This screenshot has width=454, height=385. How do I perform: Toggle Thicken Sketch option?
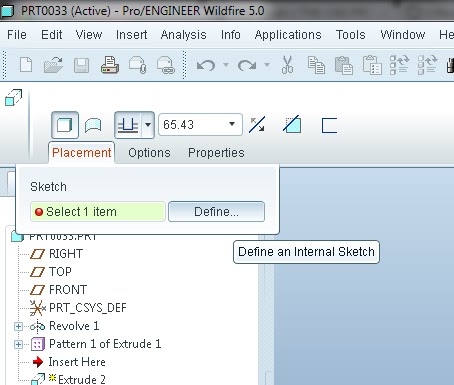click(x=329, y=125)
